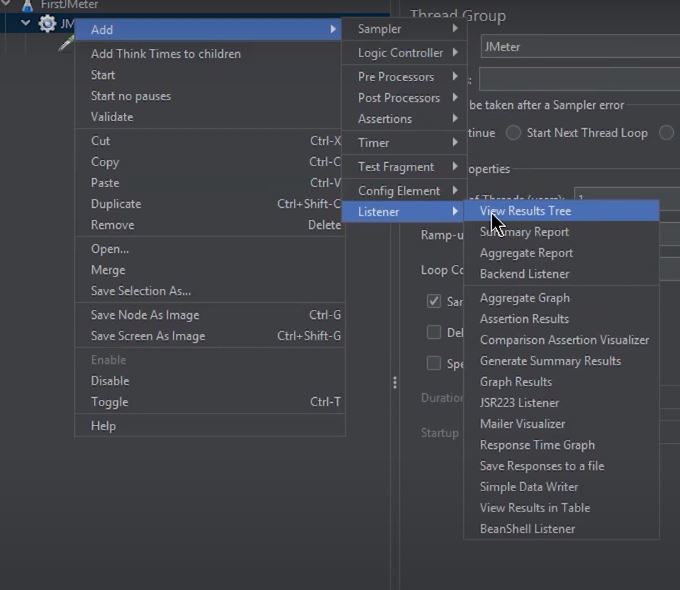Select the Start Next Thread Loop radio button
Viewport: 680px width, 590px height.
pos(513,133)
